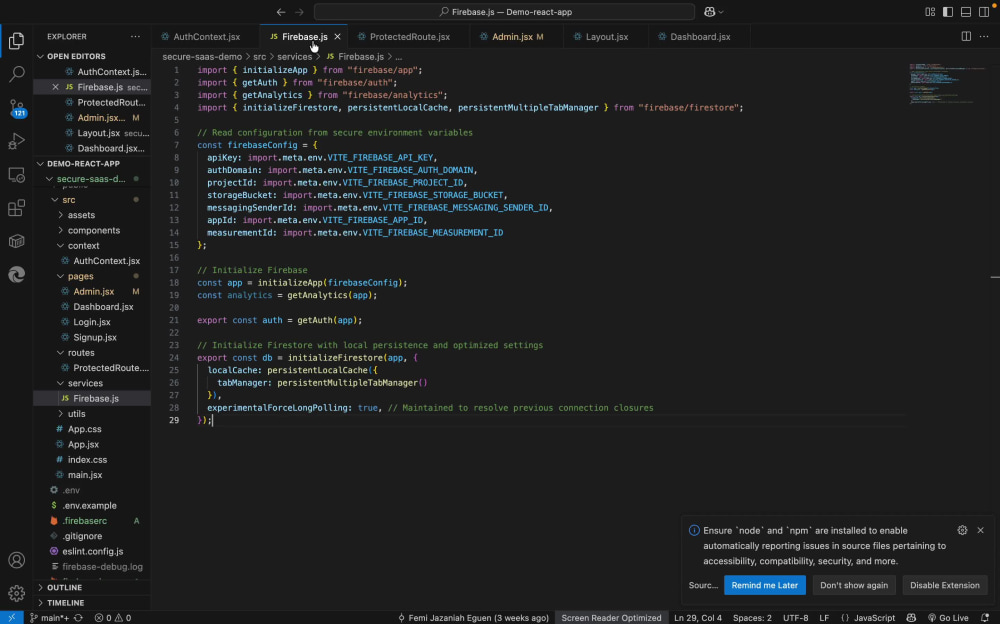Open the Run and Debug view

coord(17,141)
